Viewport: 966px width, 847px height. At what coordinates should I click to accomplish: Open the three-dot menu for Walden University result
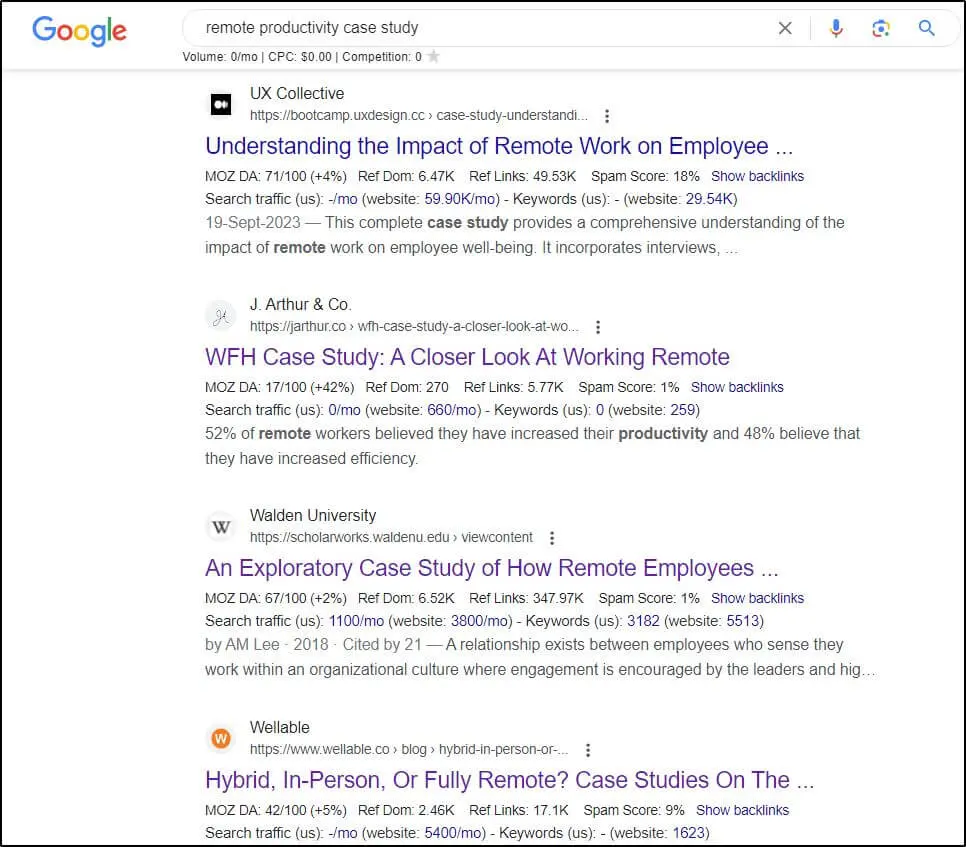pyautogui.click(x=552, y=537)
